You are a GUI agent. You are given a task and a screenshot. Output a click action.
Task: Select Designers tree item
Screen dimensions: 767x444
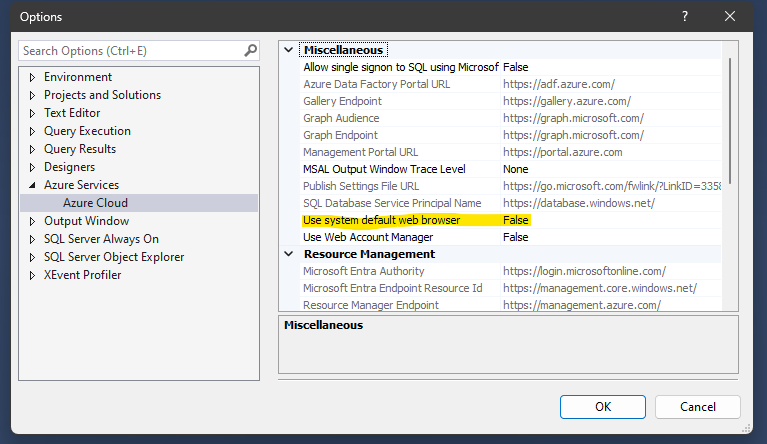pos(69,167)
